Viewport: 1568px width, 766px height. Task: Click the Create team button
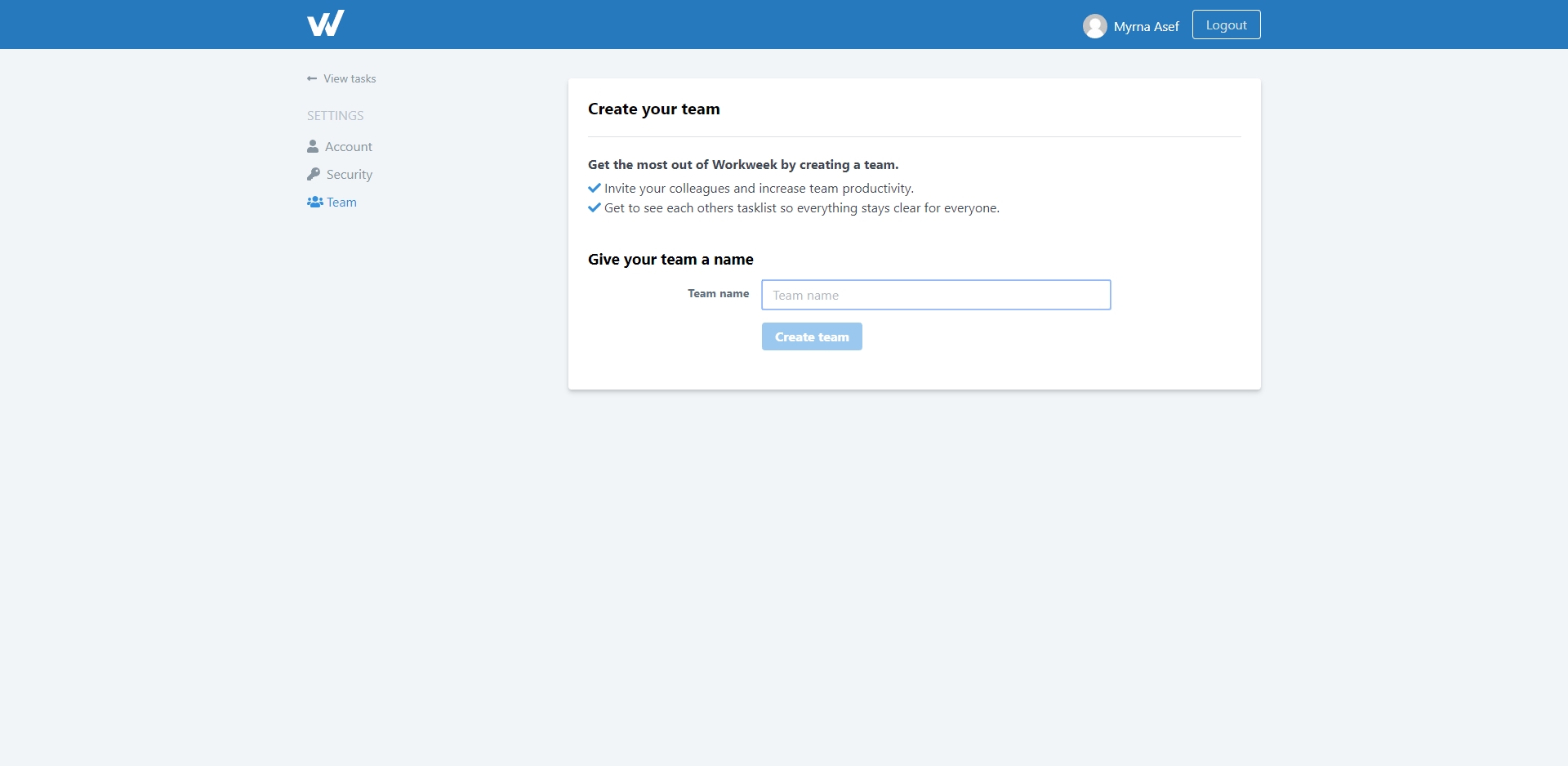(x=812, y=336)
